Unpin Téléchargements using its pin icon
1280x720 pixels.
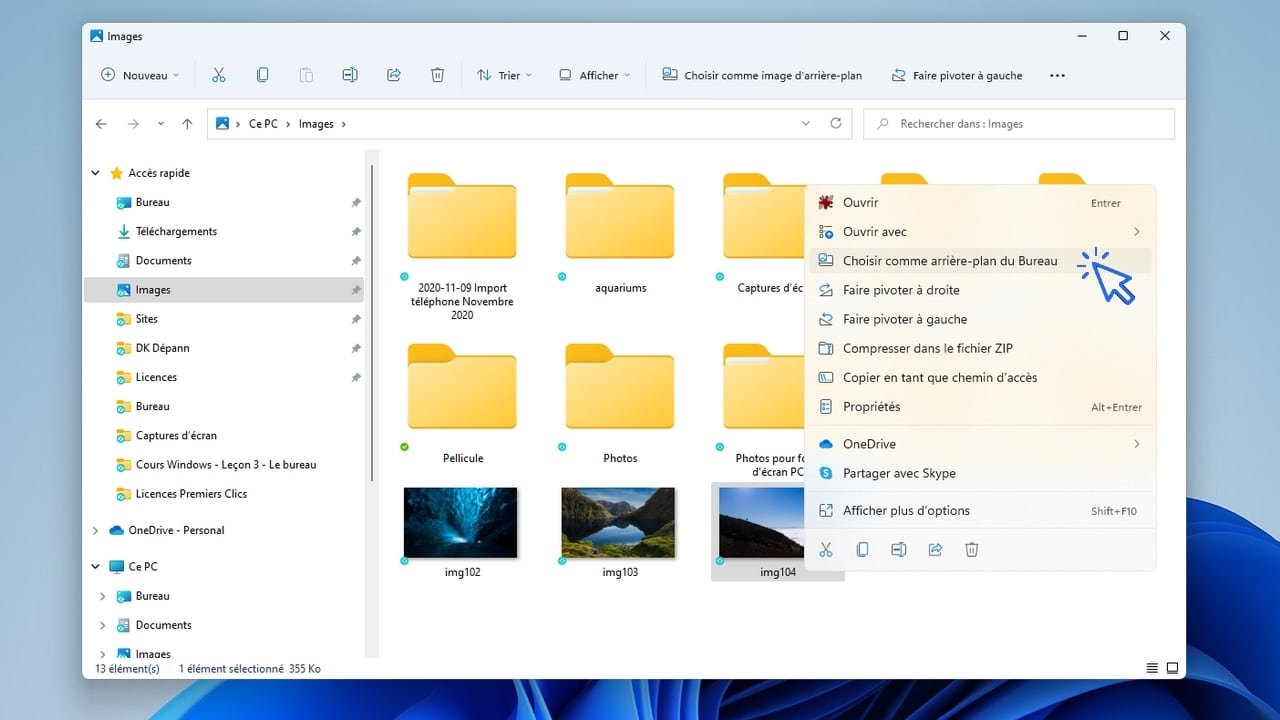click(x=355, y=232)
